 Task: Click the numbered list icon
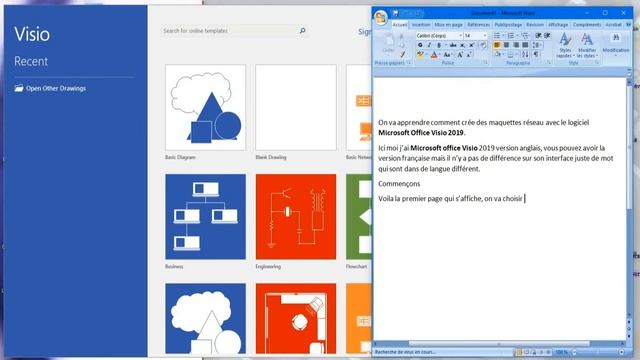click(511, 36)
